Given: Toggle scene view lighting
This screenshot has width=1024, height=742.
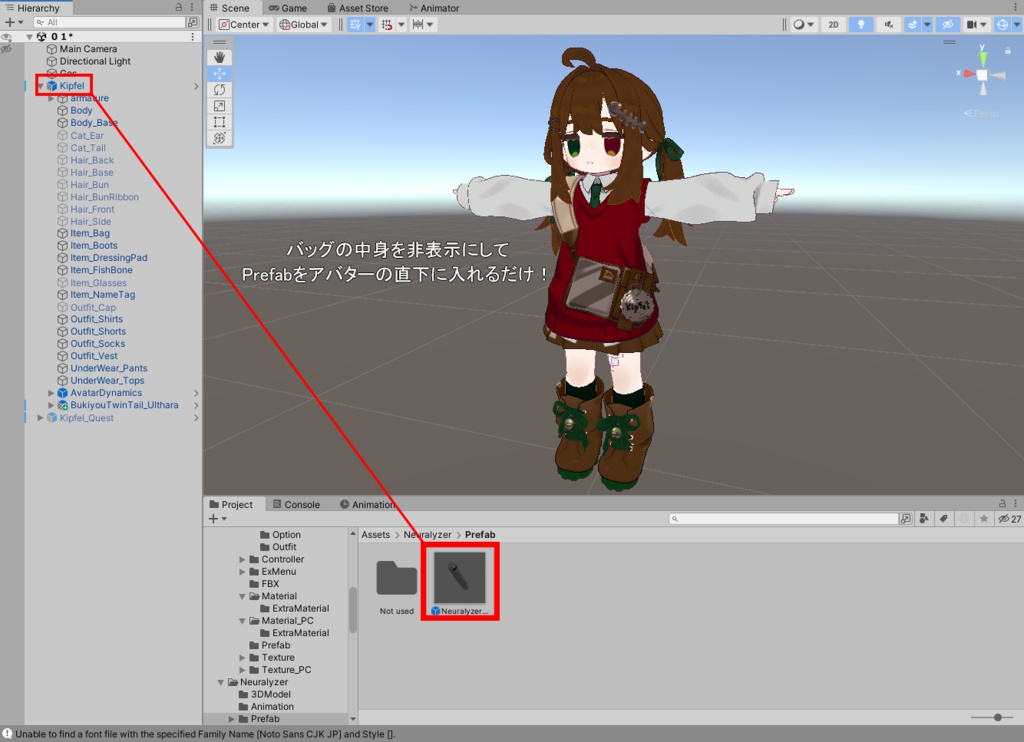Looking at the screenshot, I should pos(860,24).
